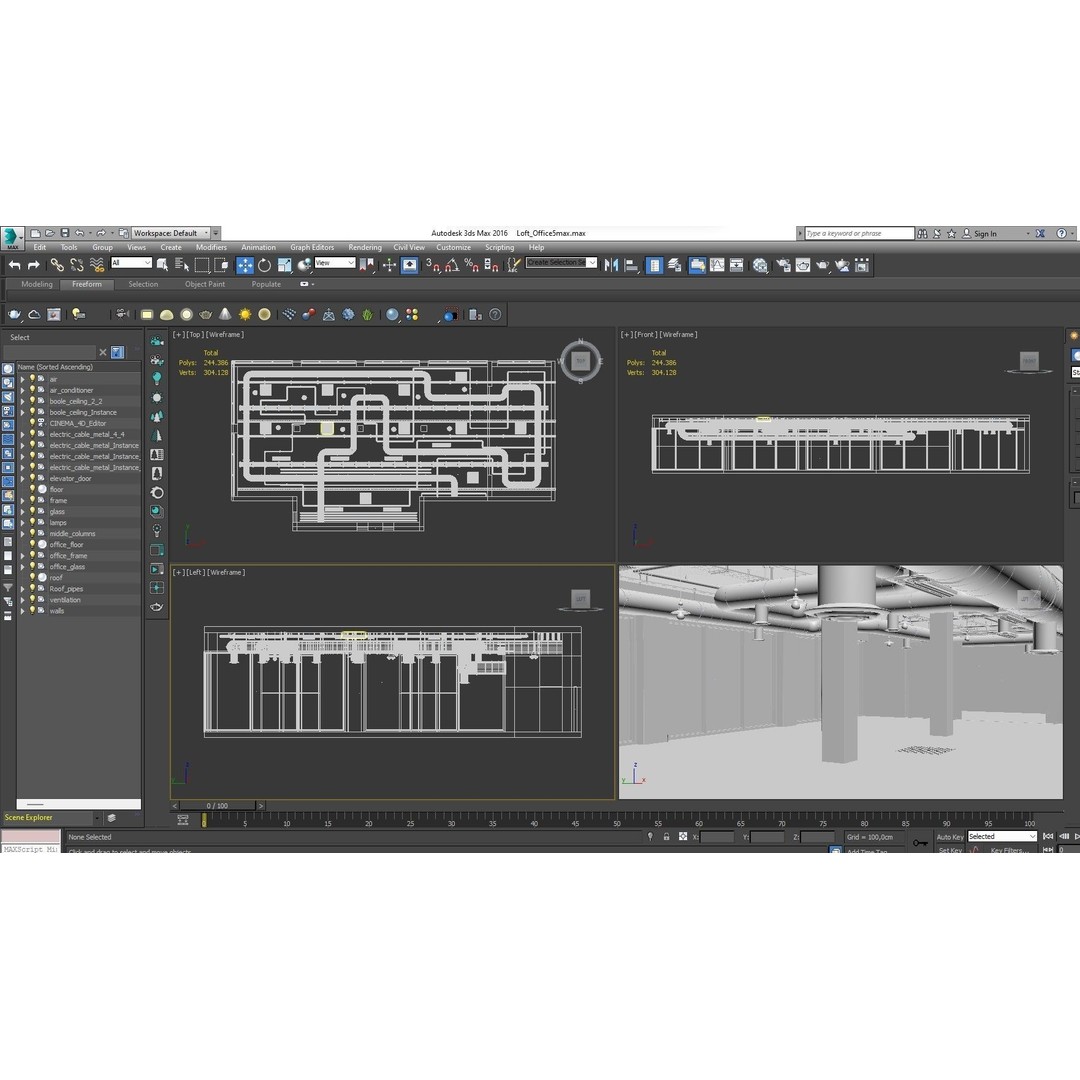The height and width of the screenshot is (1080, 1080).
Task: Switch to the Object Paint ribbon tab
Action: (x=205, y=284)
